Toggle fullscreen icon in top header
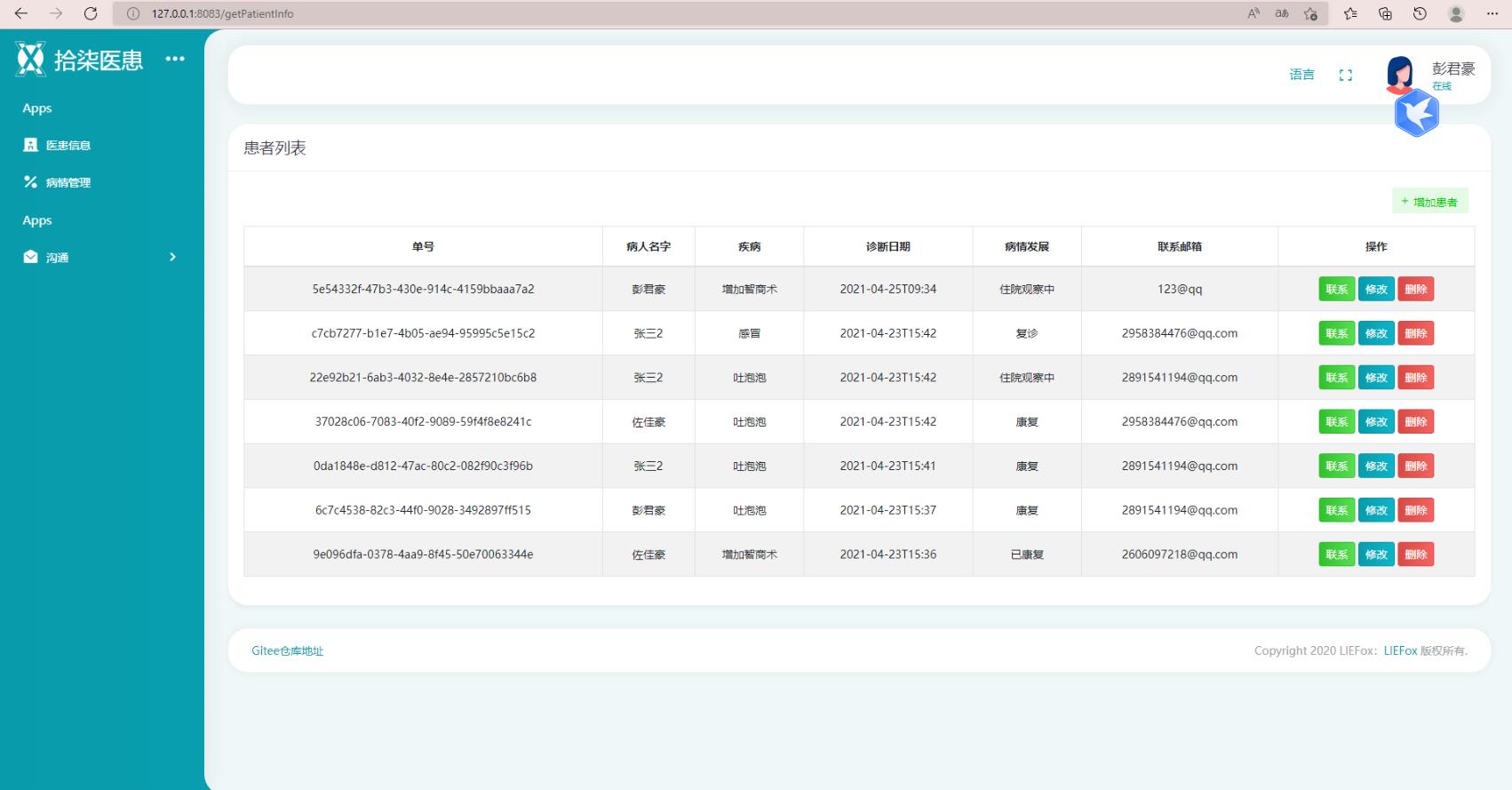 1345,76
